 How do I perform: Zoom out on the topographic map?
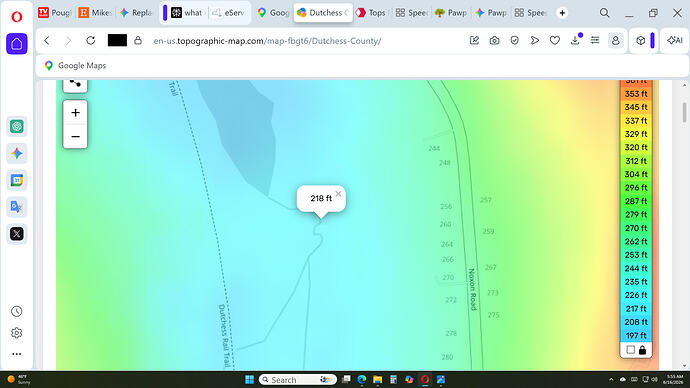coord(75,136)
